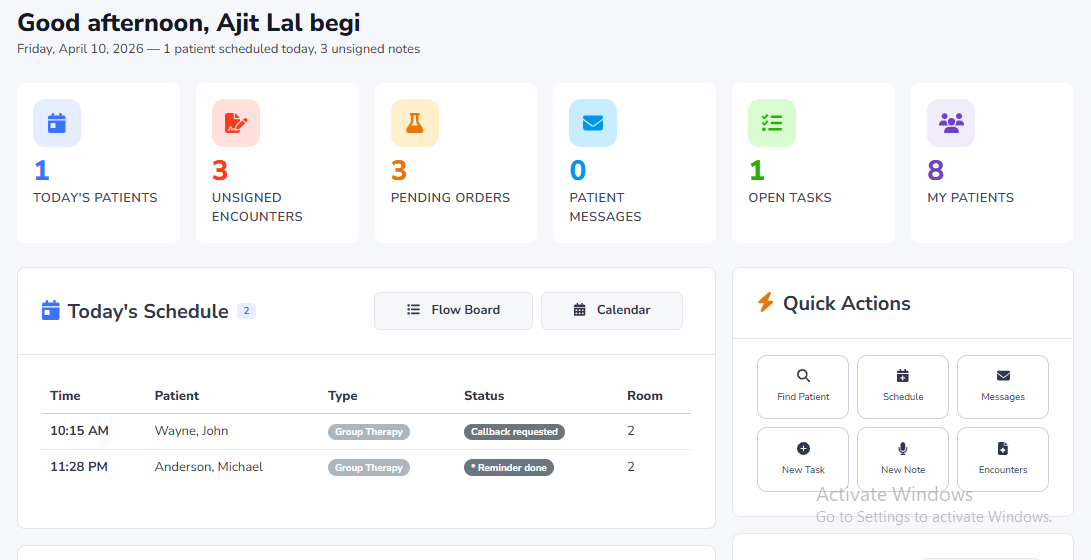Select patient Wayne, John row
Screen dimensions: 1091x560
click(x=191, y=431)
